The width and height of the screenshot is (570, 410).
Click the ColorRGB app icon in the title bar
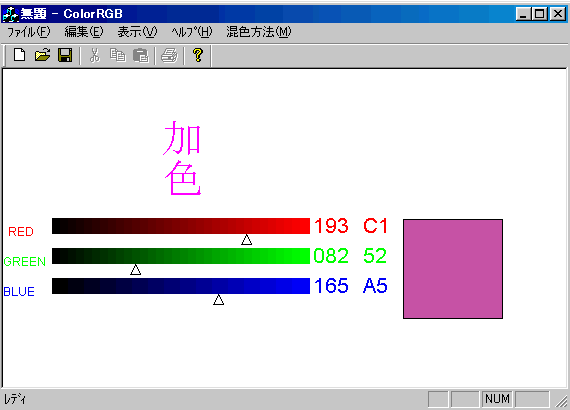10,14
